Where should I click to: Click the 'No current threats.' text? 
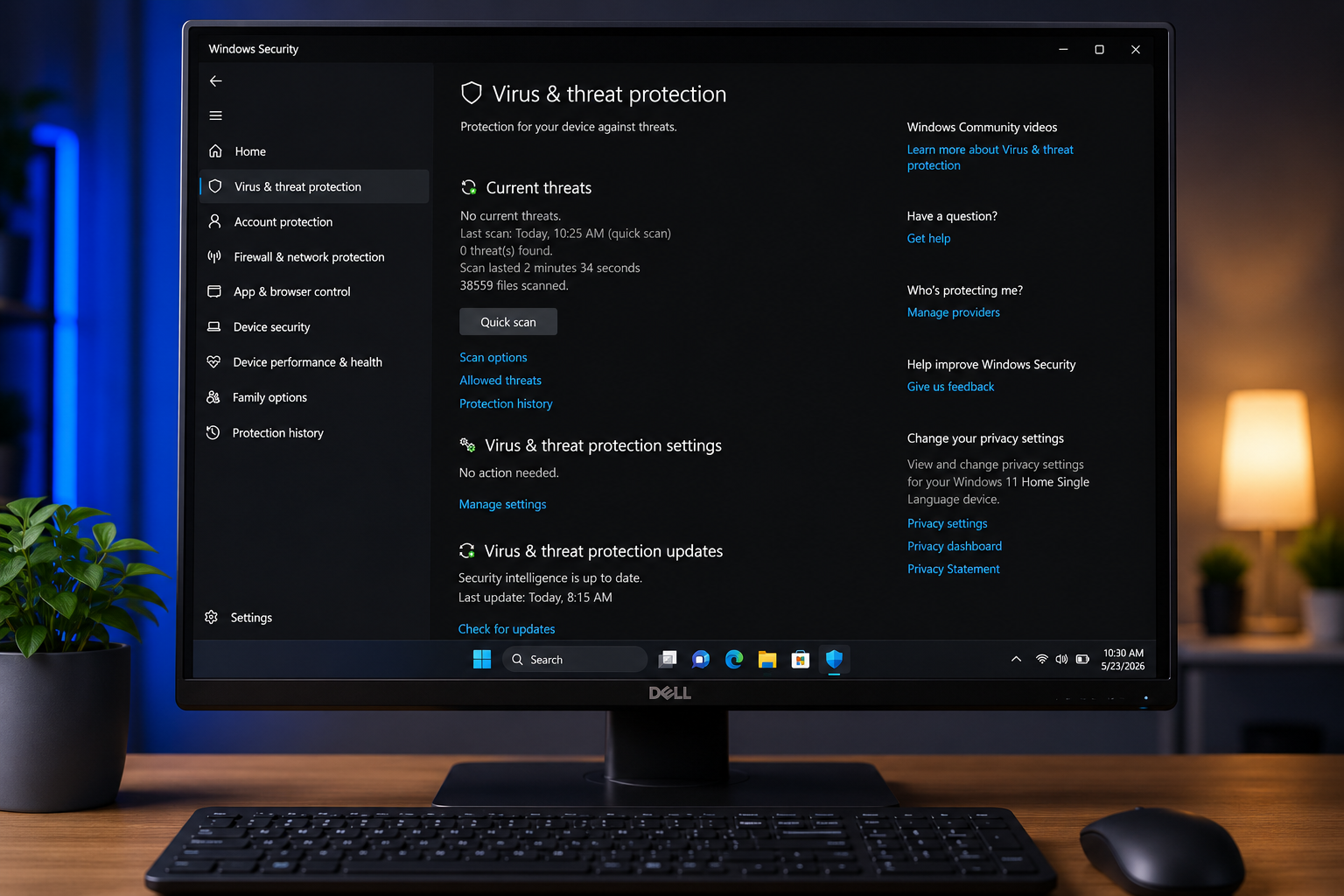(511, 215)
